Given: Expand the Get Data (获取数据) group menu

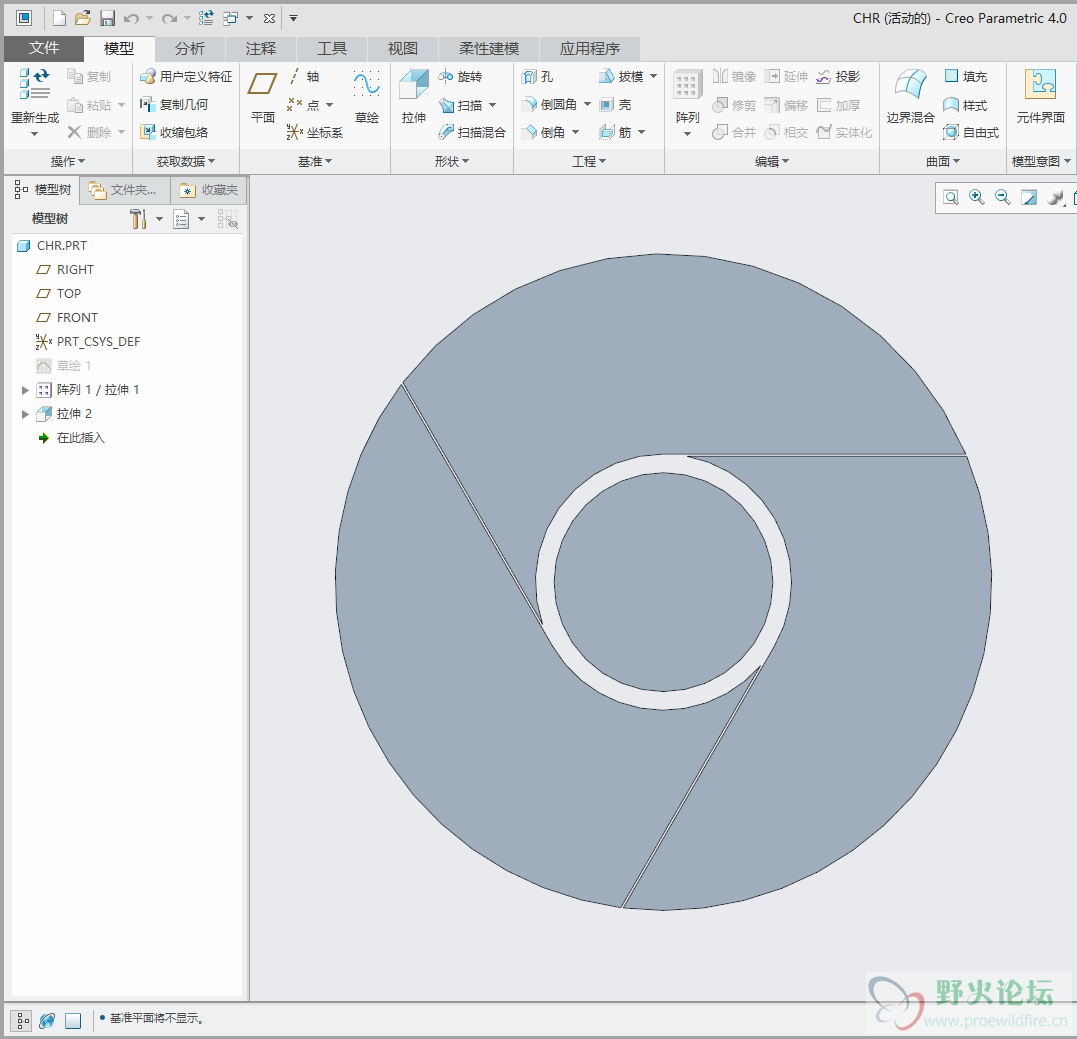Looking at the screenshot, I should point(185,161).
